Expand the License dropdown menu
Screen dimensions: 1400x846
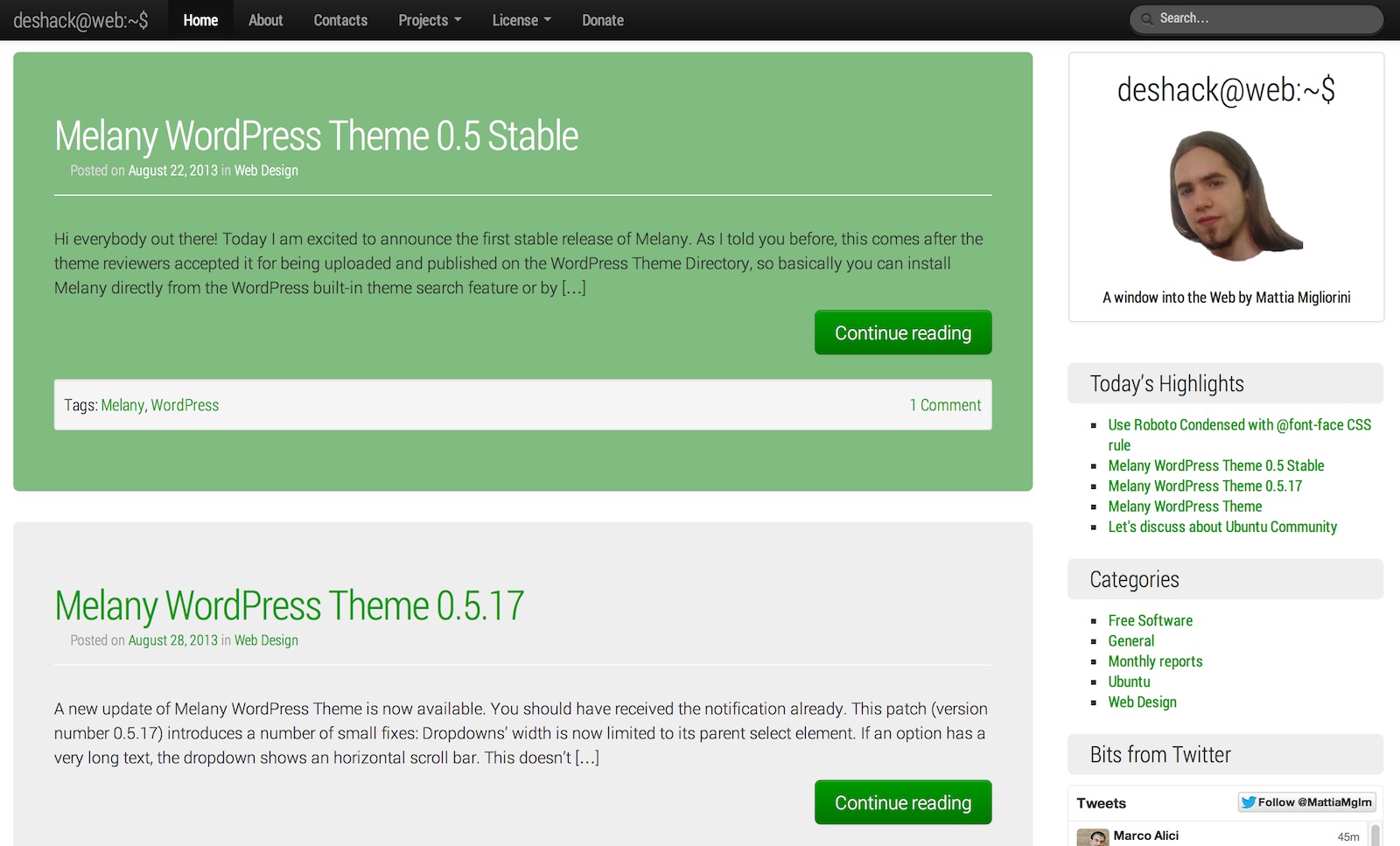(x=521, y=20)
